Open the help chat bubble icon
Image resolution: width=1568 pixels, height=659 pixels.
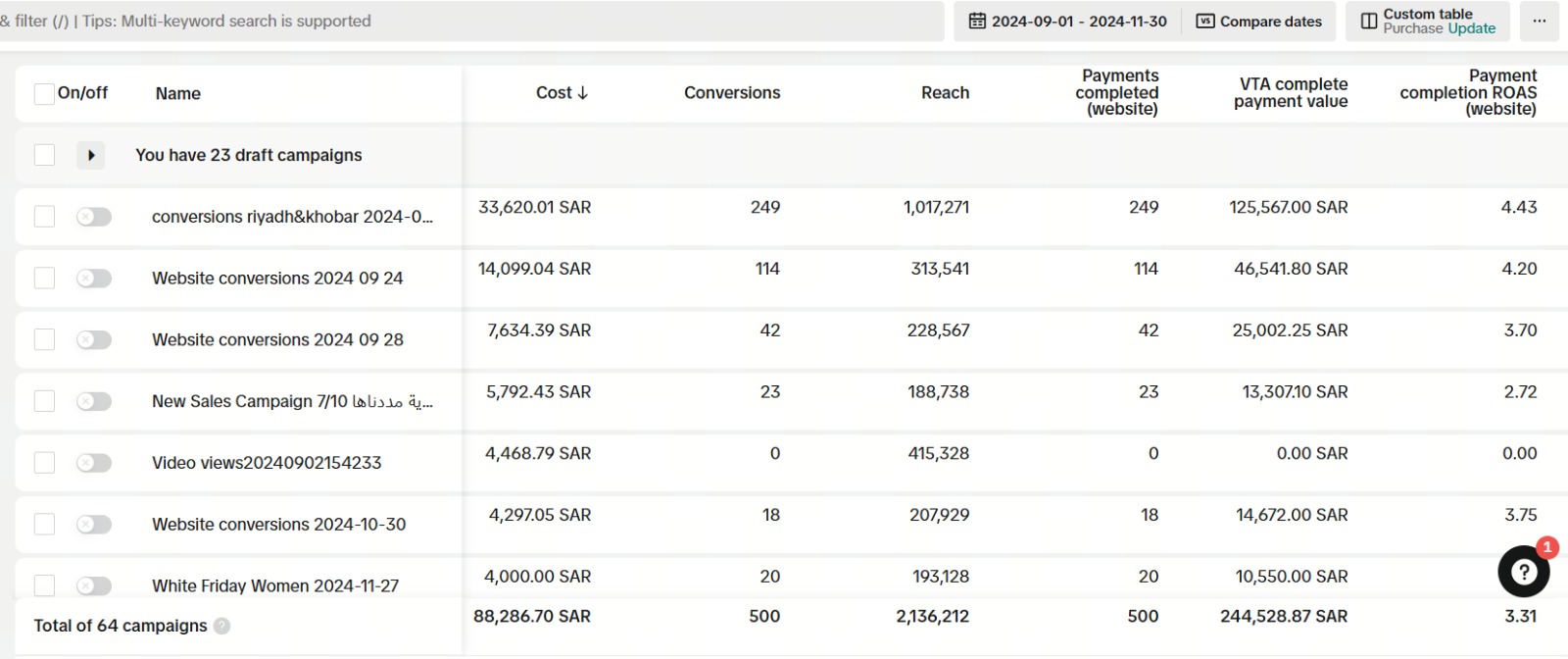[1523, 571]
